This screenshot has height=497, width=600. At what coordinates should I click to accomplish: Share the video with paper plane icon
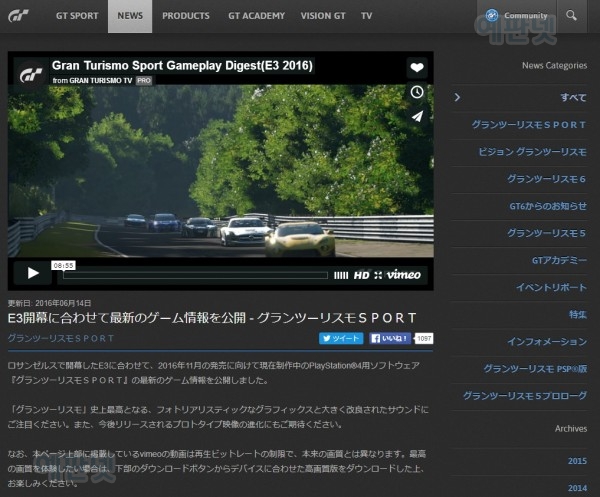[x=417, y=116]
